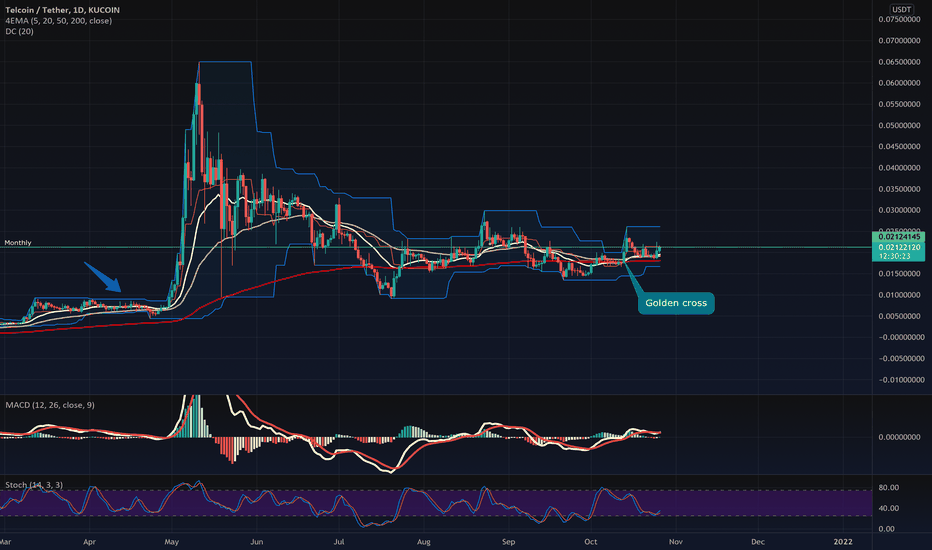Click the Telcoin / Tether chart title
Screen dimensions: 932x550
click(62, 10)
